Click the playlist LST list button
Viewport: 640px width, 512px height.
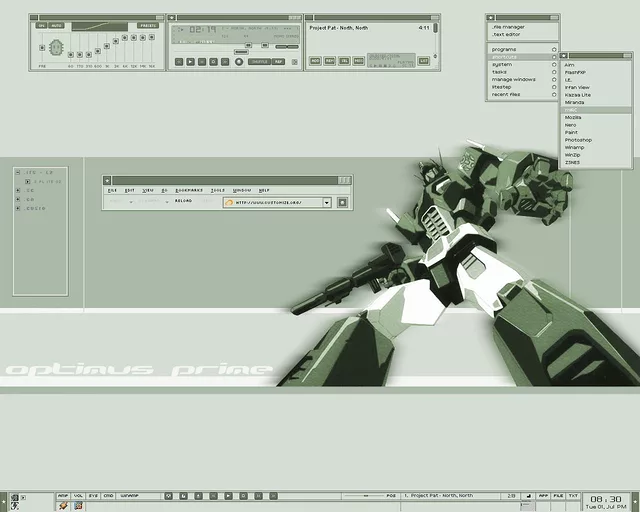click(x=424, y=61)
